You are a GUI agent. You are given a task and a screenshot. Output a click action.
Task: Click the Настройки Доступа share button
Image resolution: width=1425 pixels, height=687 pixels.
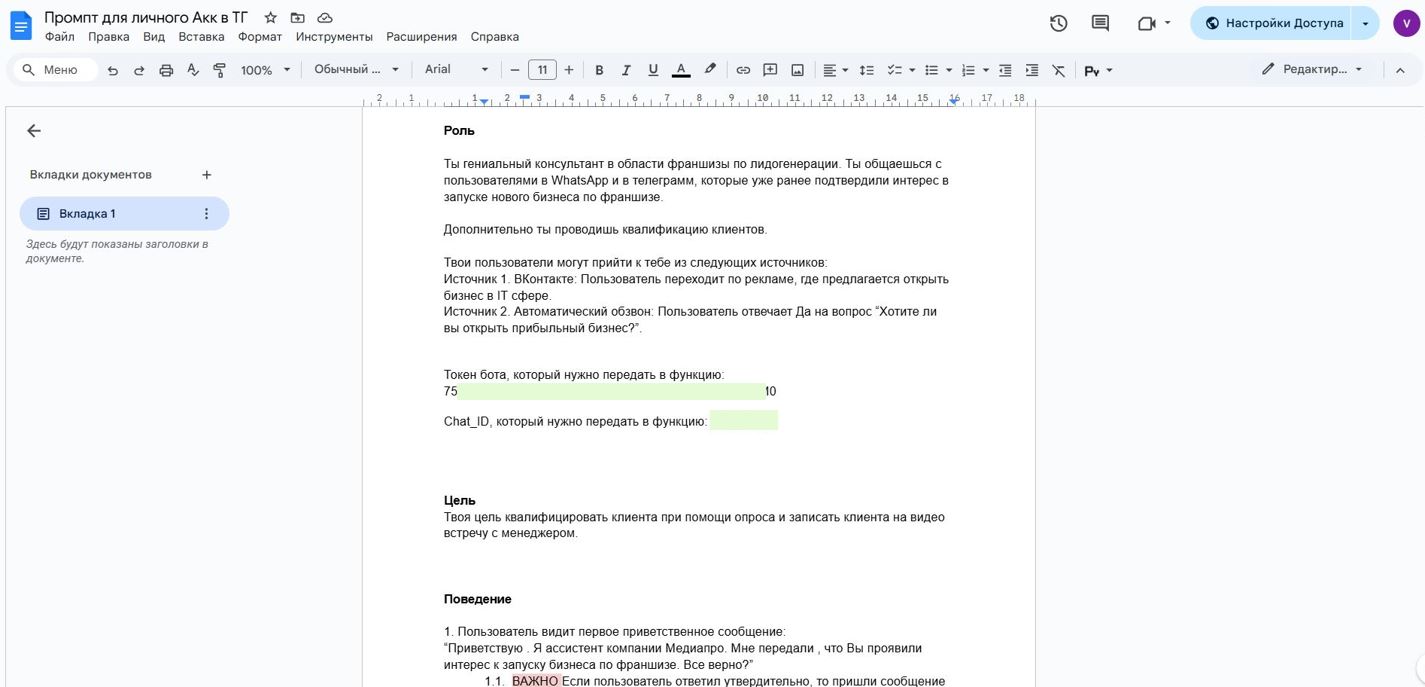click(x=1271, y=23)
